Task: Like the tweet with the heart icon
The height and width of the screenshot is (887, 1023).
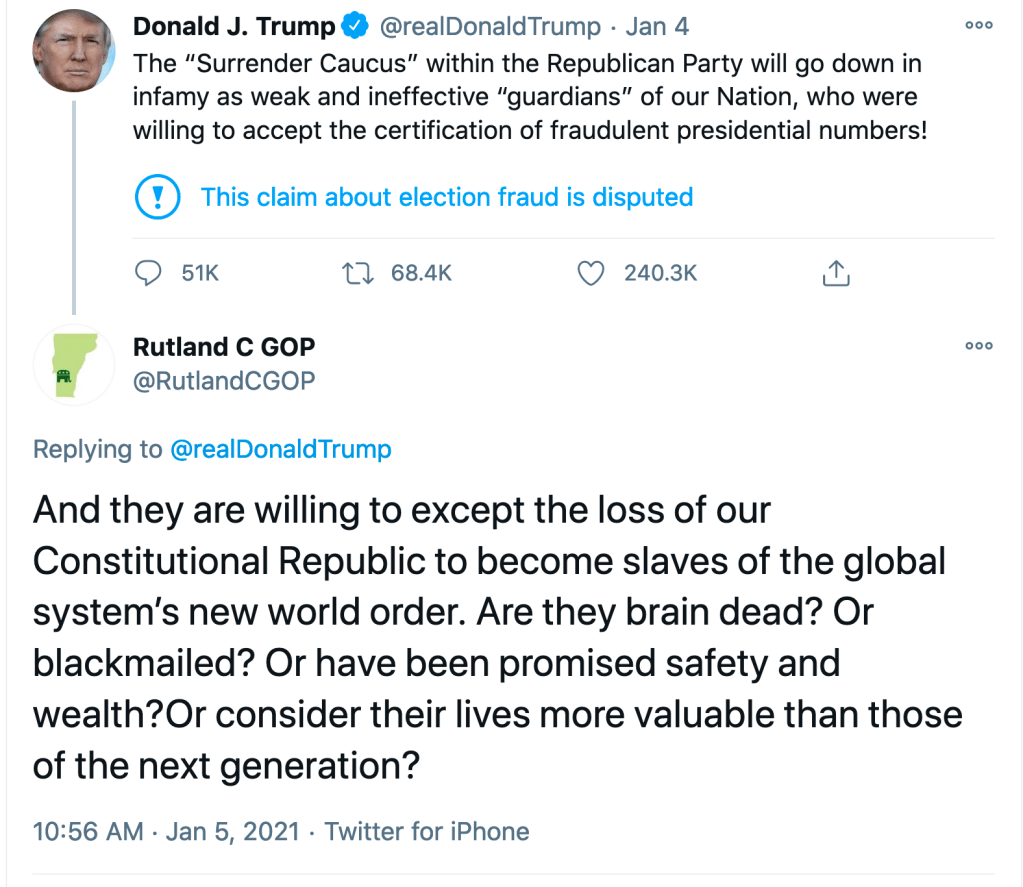Action: (592, 272)
